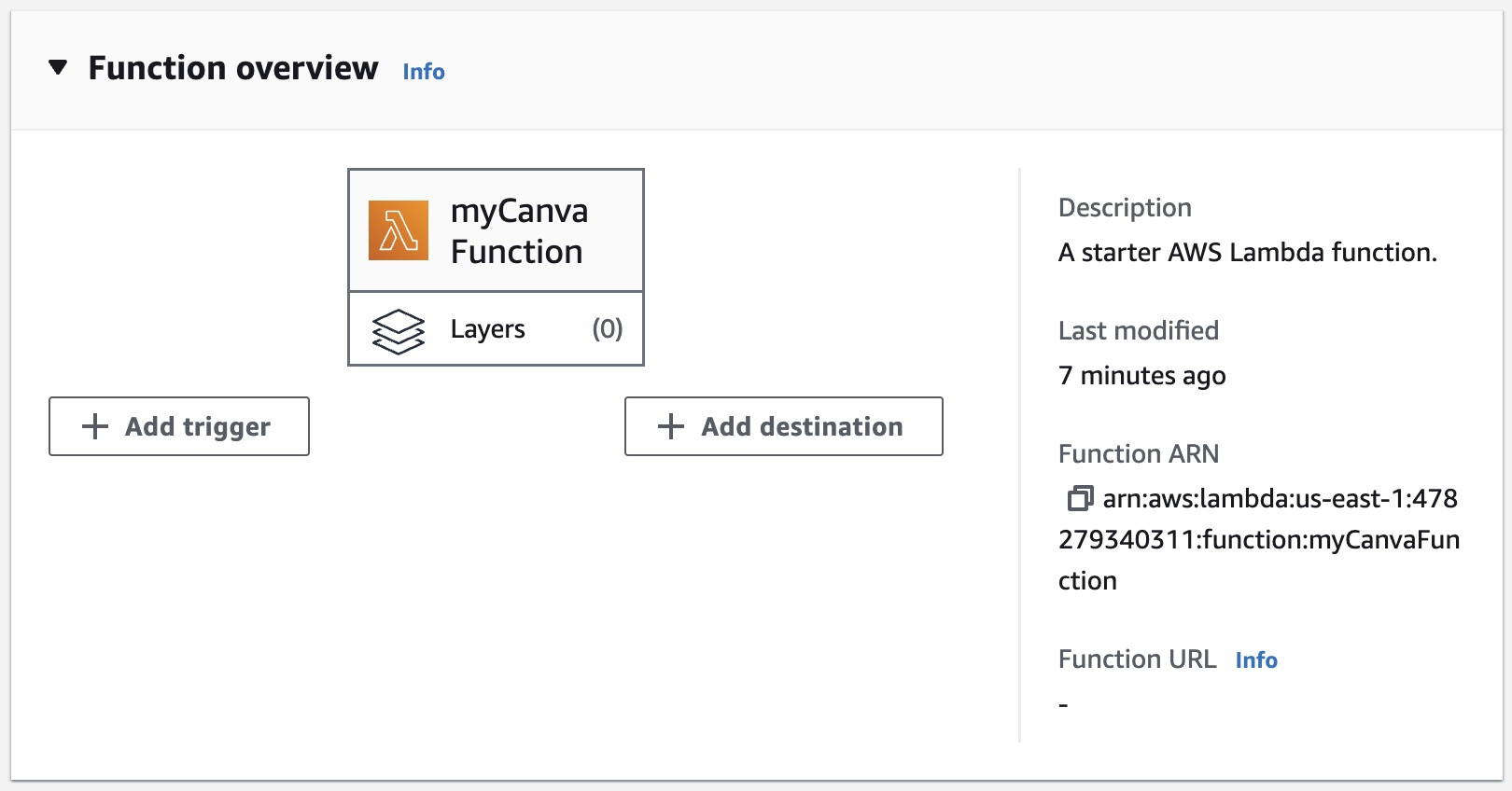Click the Add trigger button
This screenshot has width=1512, height=791.
pyautogui.click(x=179, y=426)
